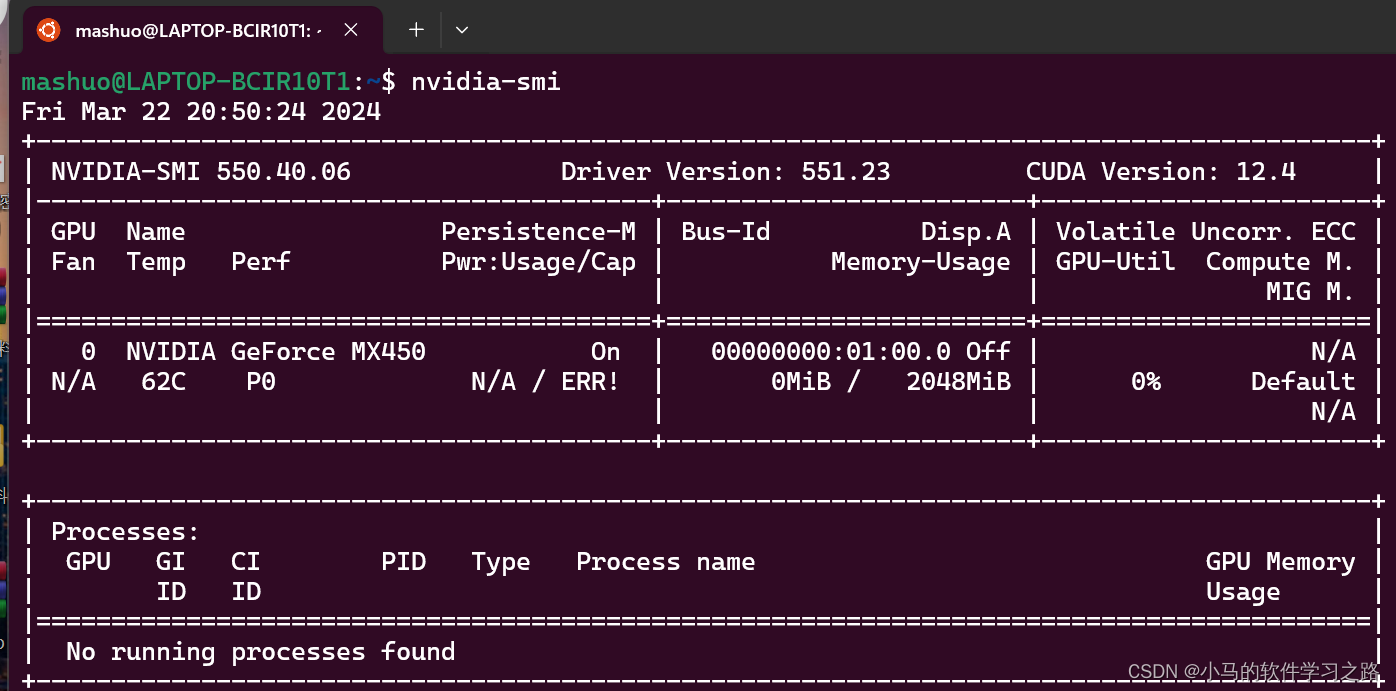Click the No running processes found message
Screen dimensions: 1396x691
click(x=260, y=651)
